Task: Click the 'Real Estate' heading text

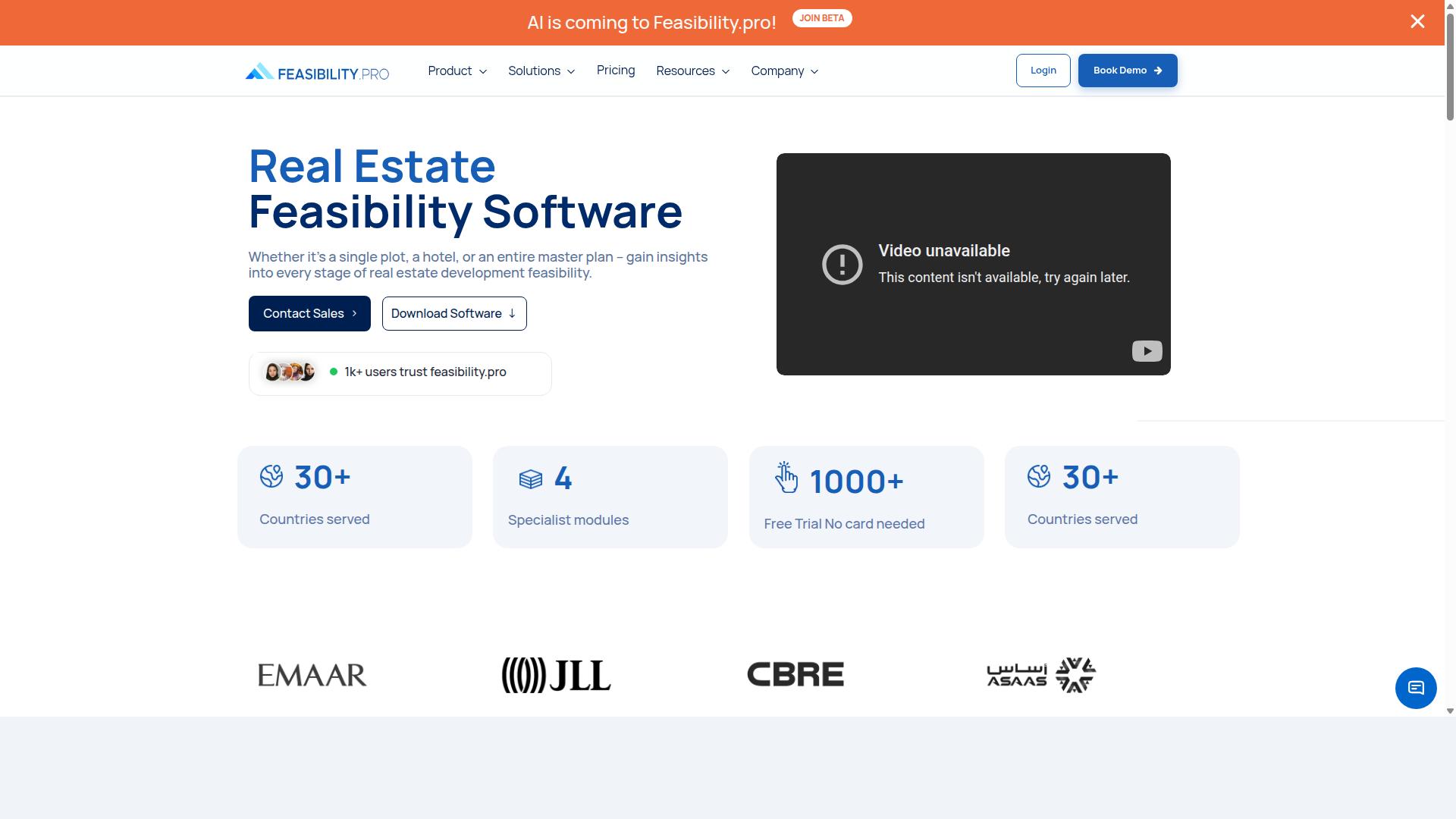Action: click(x=372, y=166)
